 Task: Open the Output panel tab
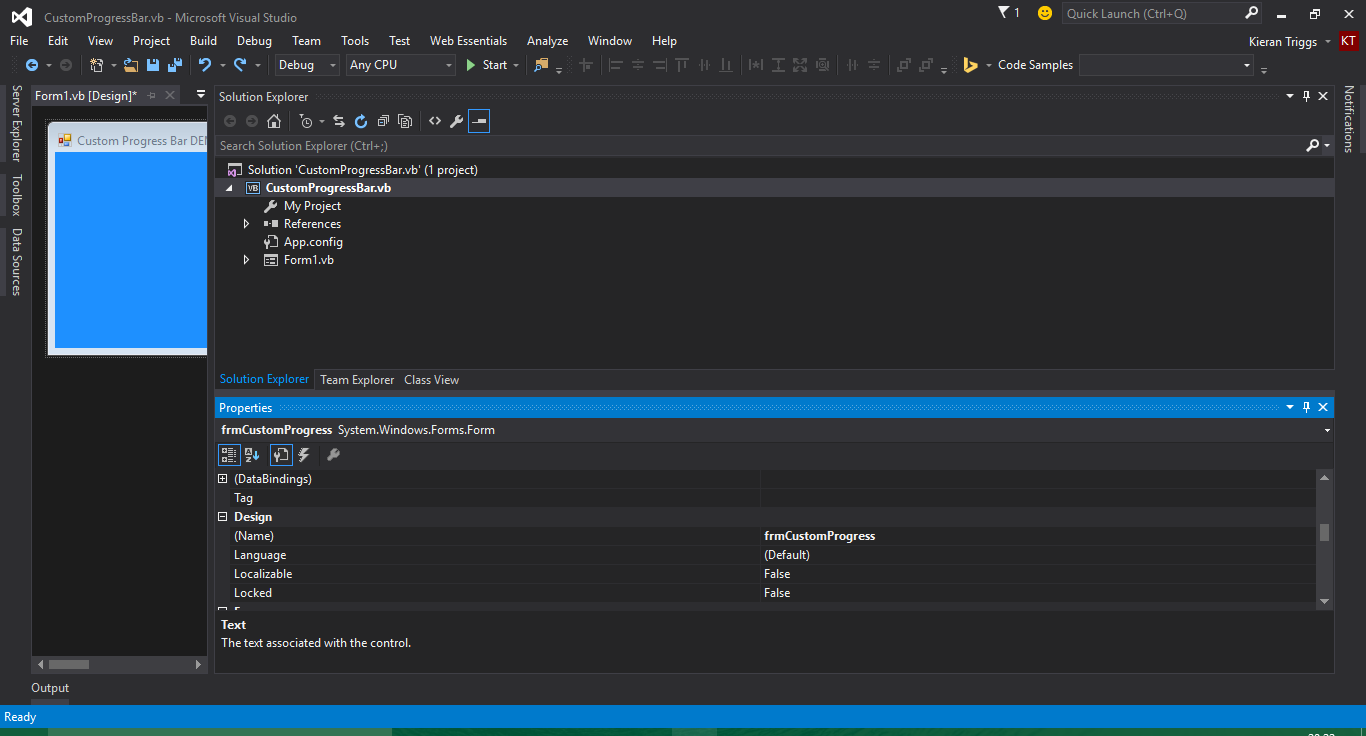[x=50, y=688]
